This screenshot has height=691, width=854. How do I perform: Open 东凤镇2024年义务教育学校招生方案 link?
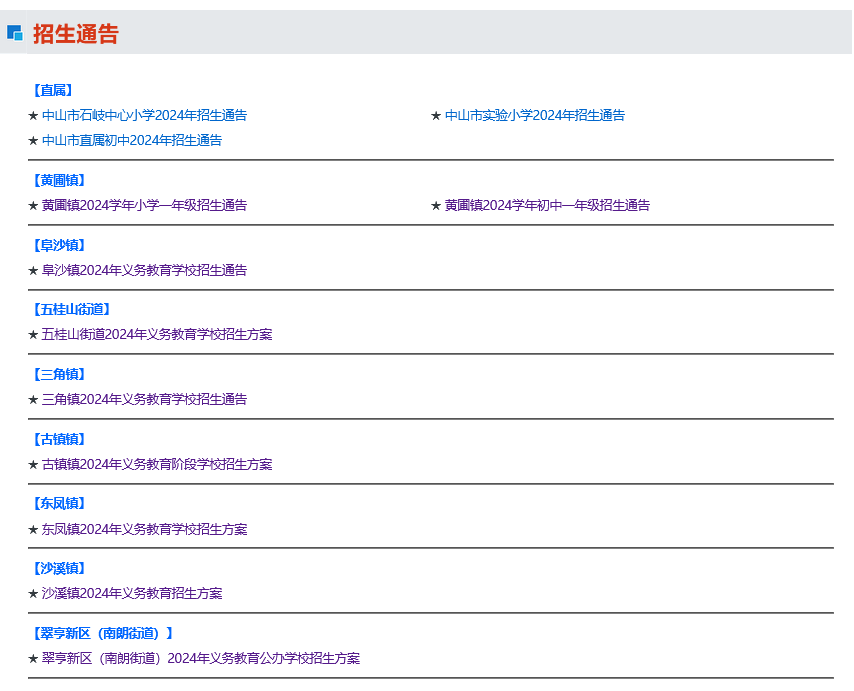(x=144, y=529)
